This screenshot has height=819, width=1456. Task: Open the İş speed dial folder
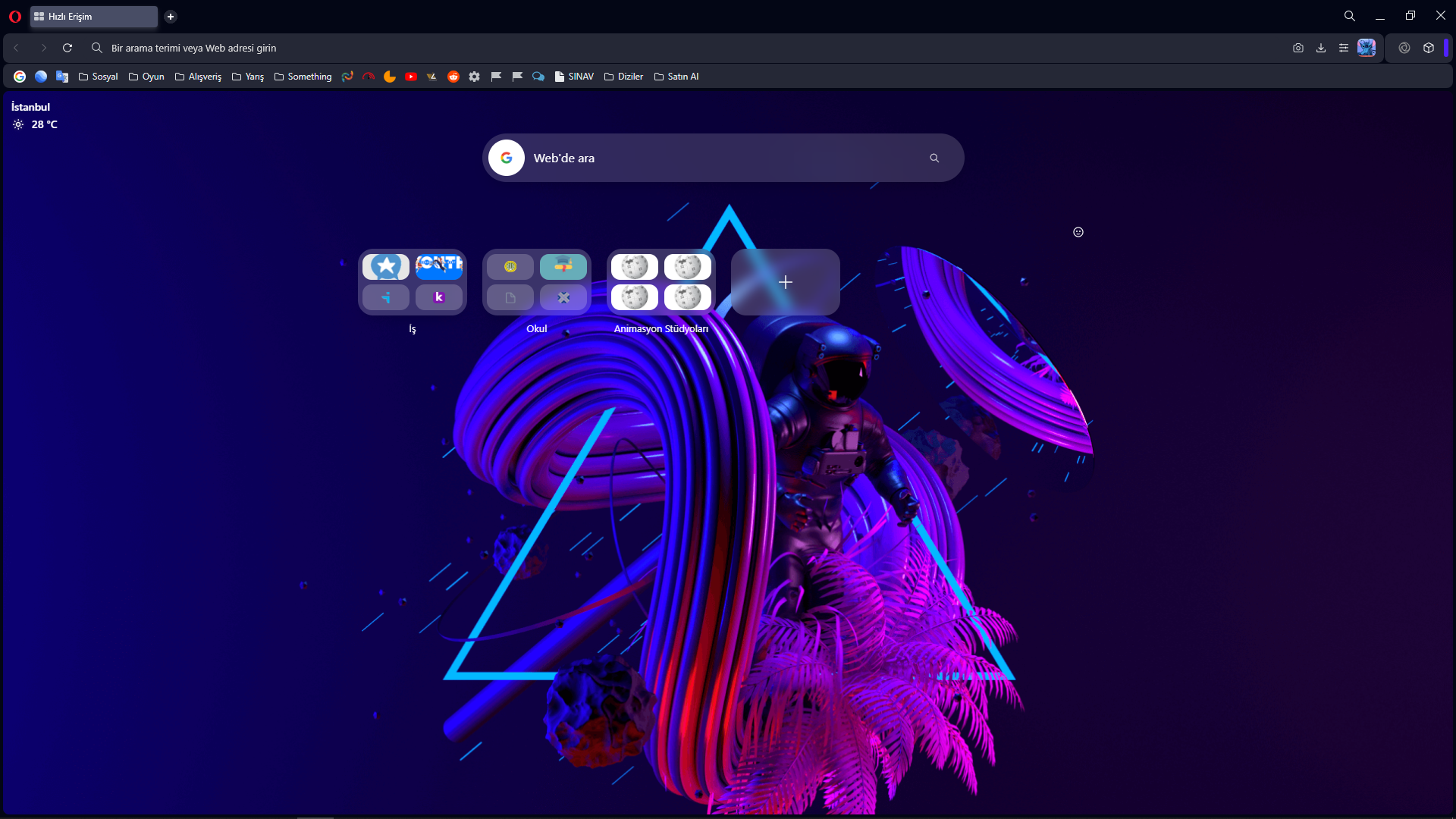(x=413, y=282)
